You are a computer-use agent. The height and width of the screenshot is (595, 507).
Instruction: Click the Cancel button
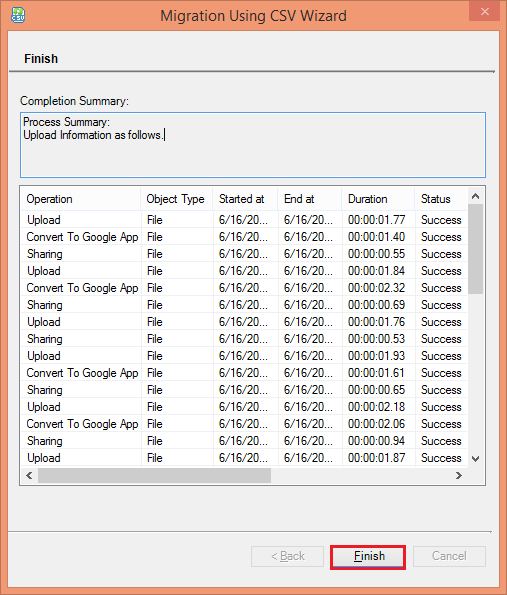[x=449, y=556]
